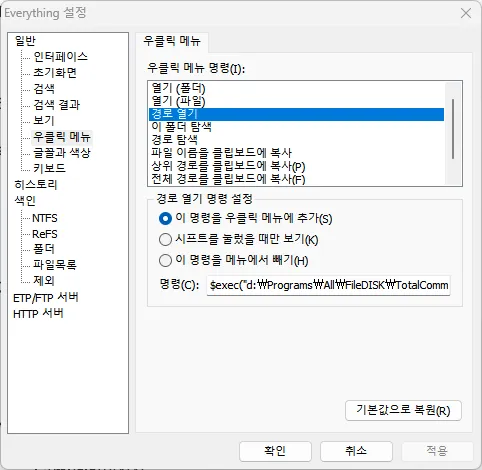482x470 pixels.
Task: Click the 명령 input field
Action: click(x=328, y=285)
